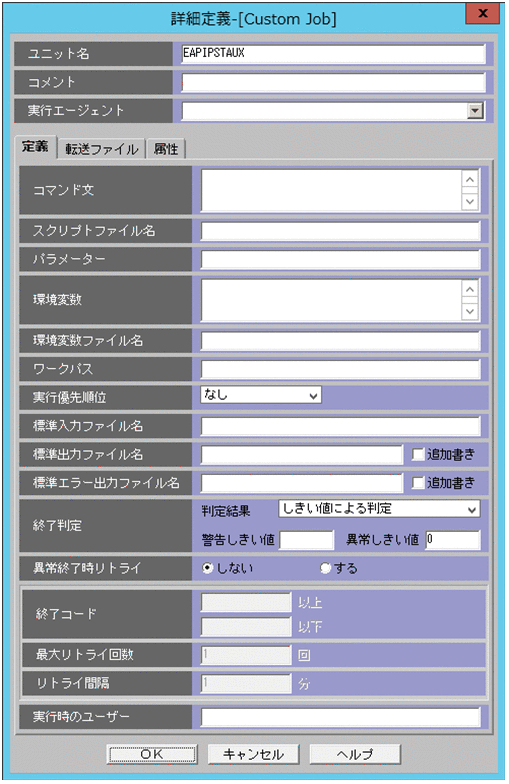Click the 最大リトライ回数 input field

[246, 655]
